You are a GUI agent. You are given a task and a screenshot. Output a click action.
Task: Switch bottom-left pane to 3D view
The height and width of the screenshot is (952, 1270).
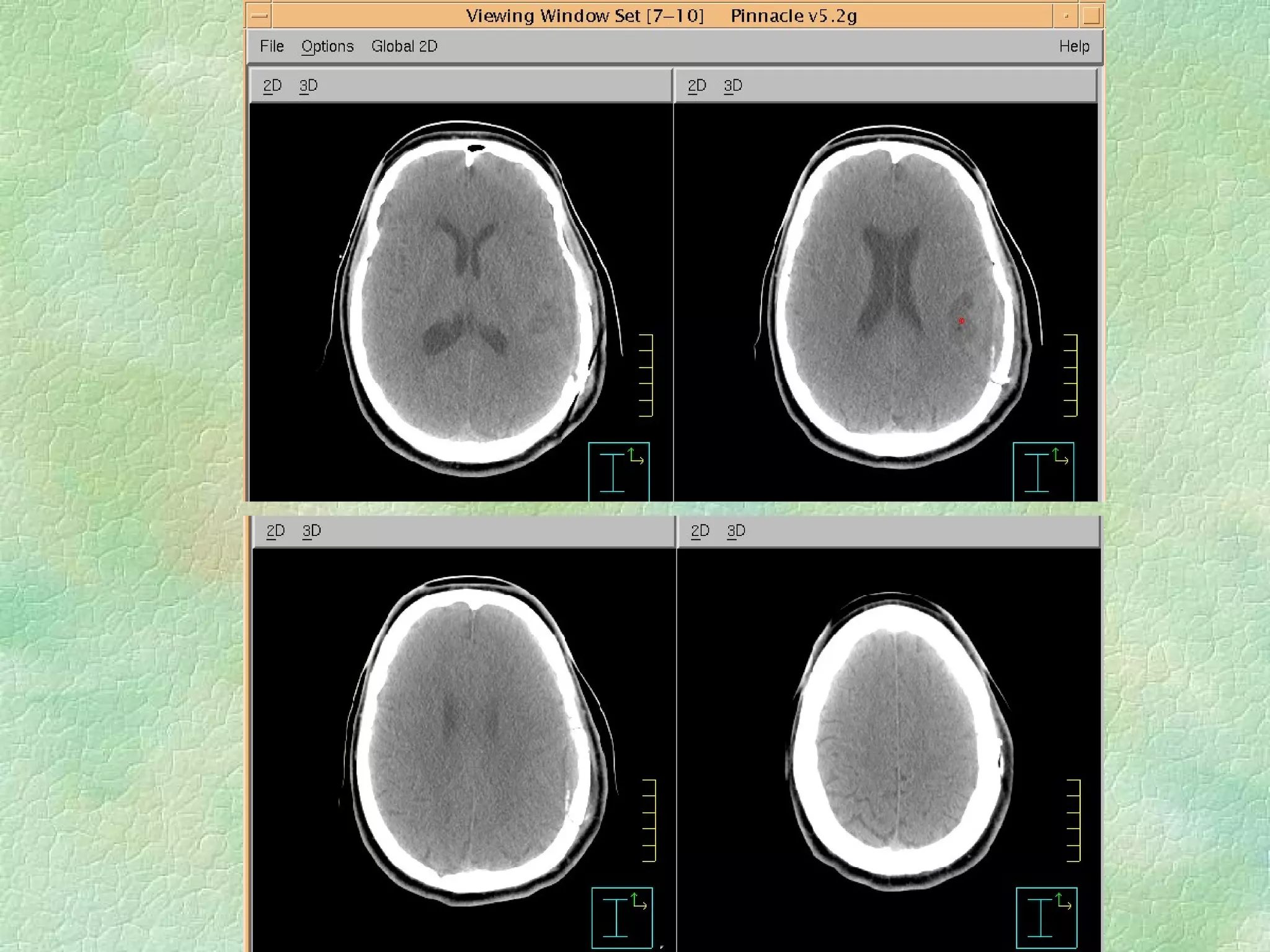coord(311,531)
